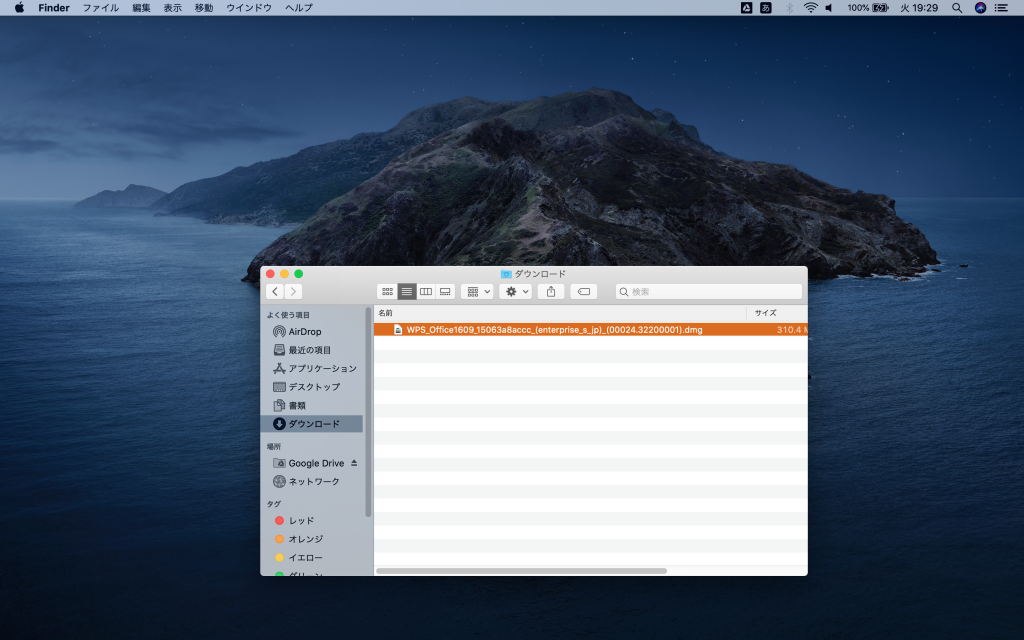
Task: Open the item grouping dropdown
Action: pyautogui.click(x=475, y=291)
